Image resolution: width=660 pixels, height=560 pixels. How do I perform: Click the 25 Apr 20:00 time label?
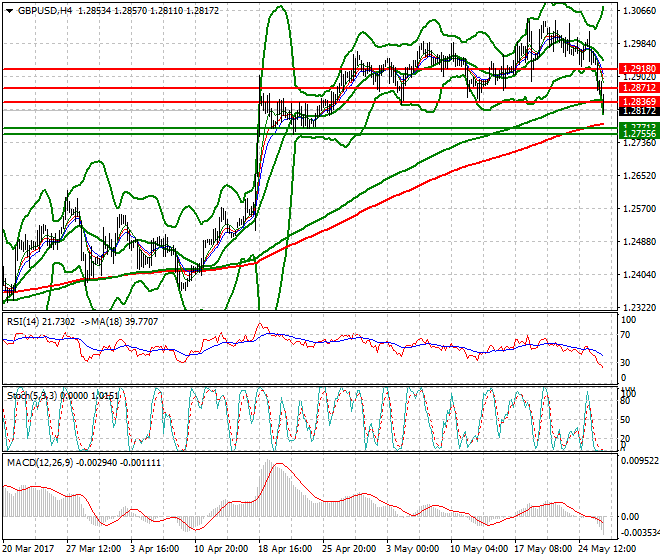click(349, 549)
